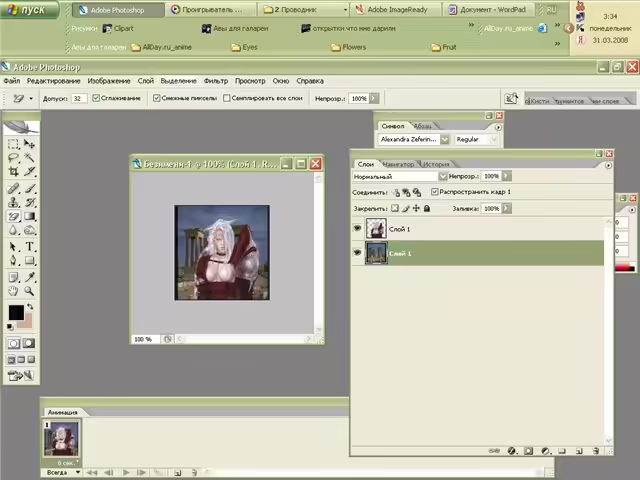640x480 pixels.
Task: Hide the selected bottom Слой 1 layer
Action: point(358,253)
